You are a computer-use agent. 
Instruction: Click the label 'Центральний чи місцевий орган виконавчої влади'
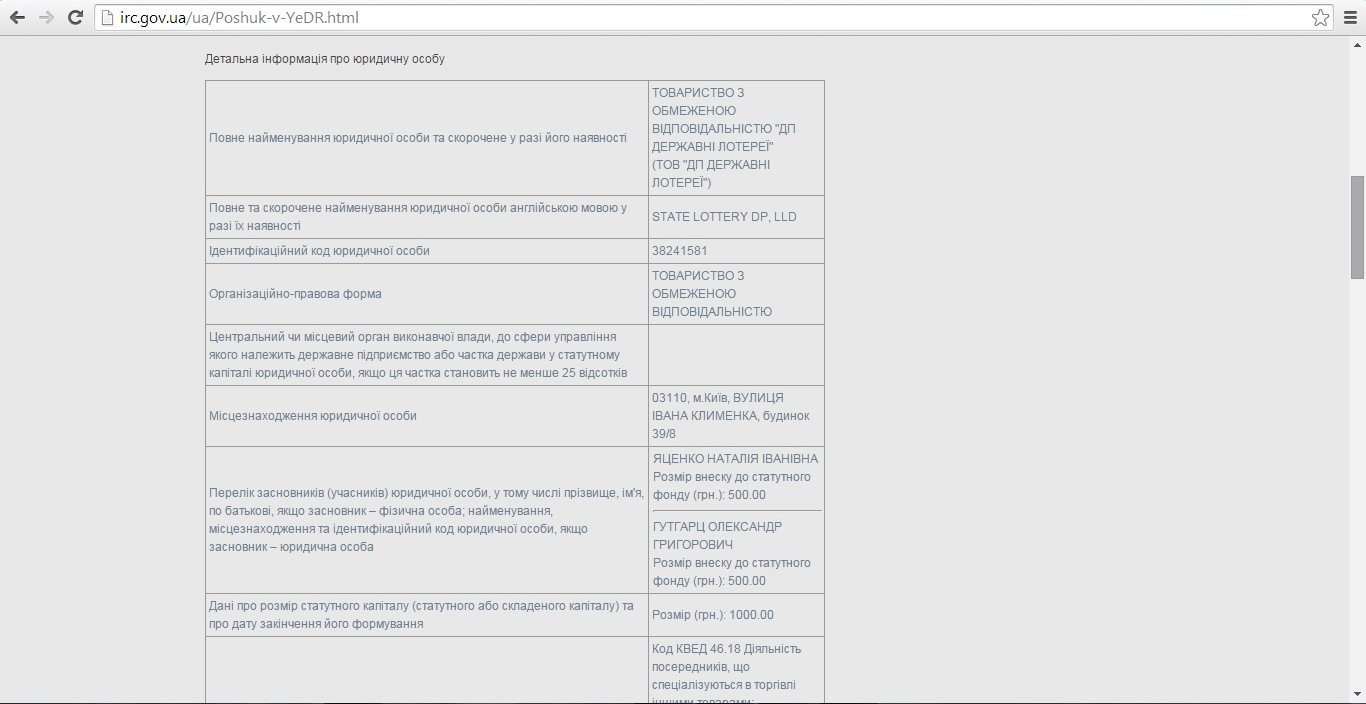point(418,355)
